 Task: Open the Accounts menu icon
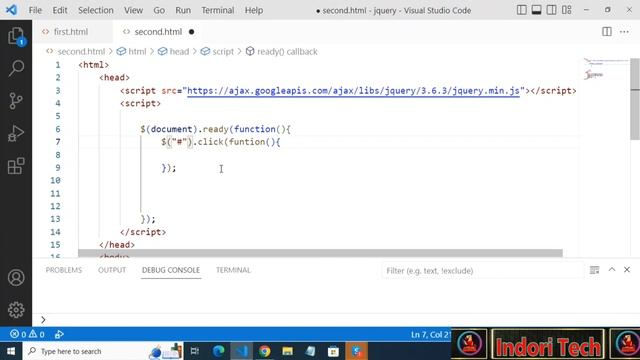16,278
